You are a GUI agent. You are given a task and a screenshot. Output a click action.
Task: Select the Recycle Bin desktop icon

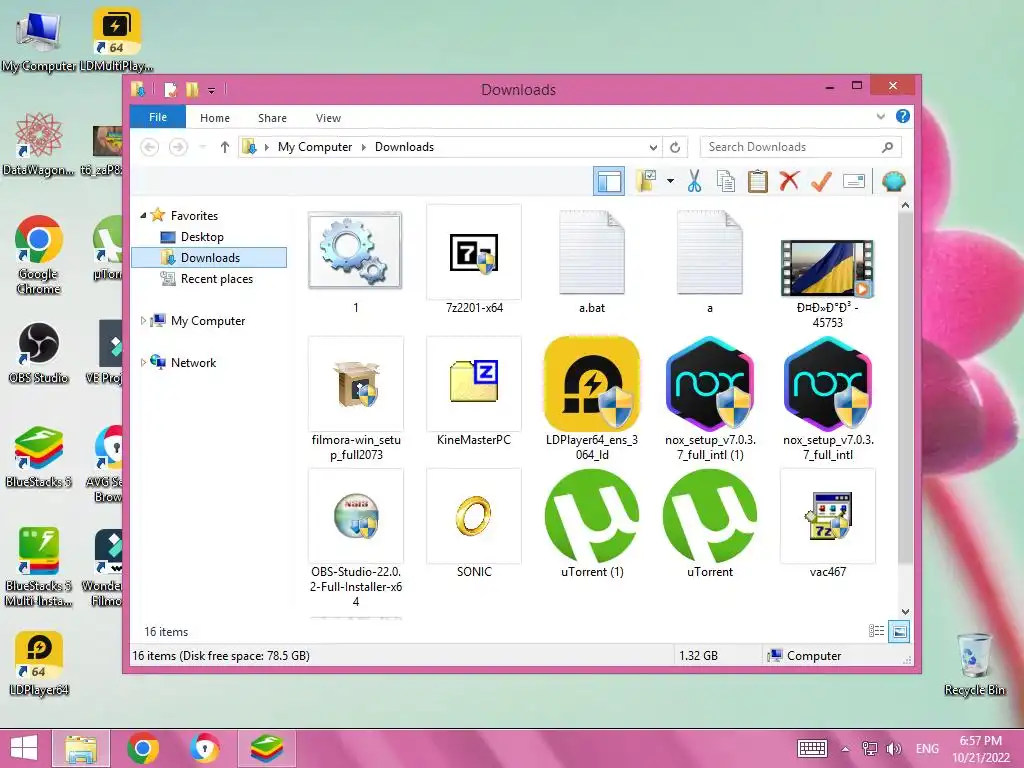(x=974, y=664)
